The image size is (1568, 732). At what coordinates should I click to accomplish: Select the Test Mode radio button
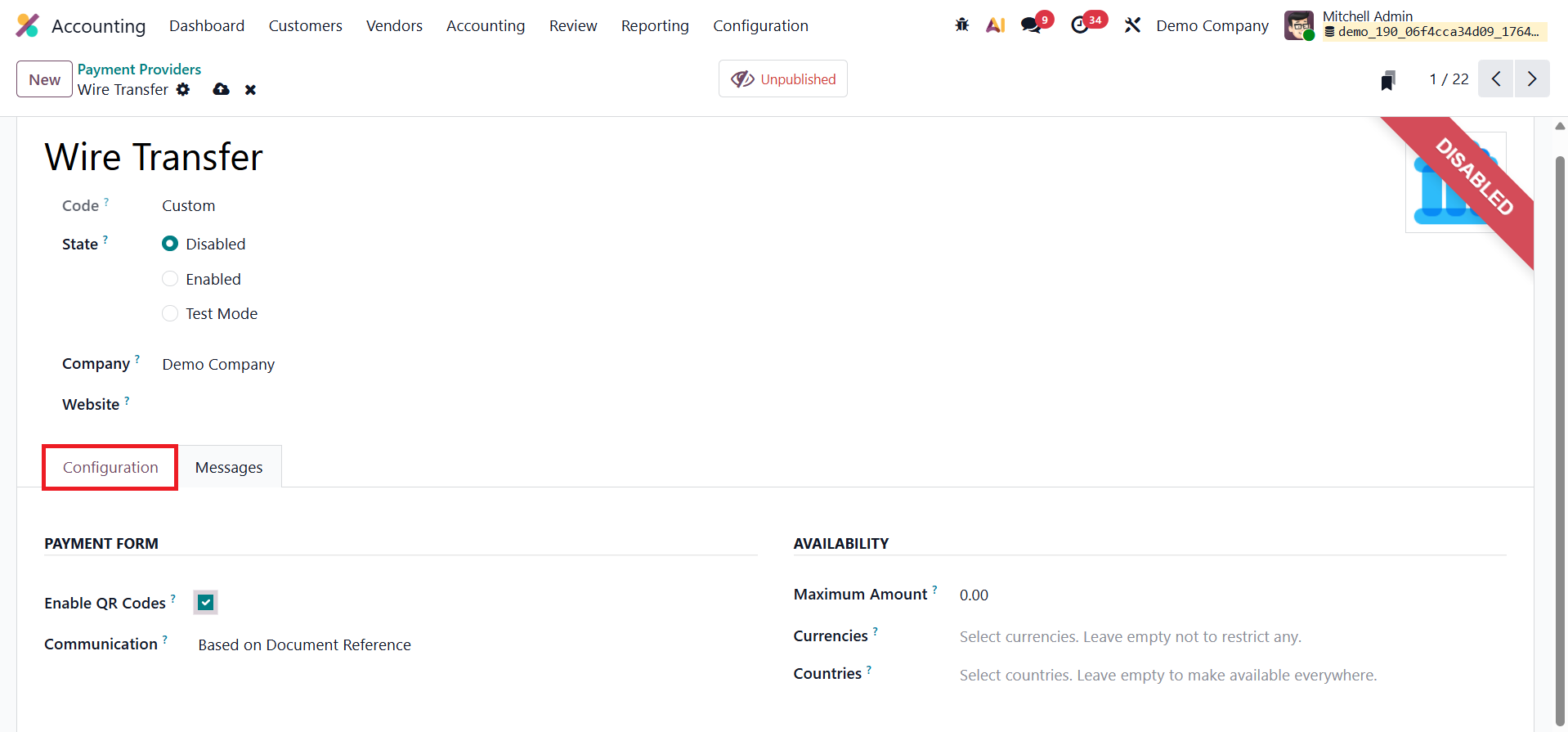[170, 313]
